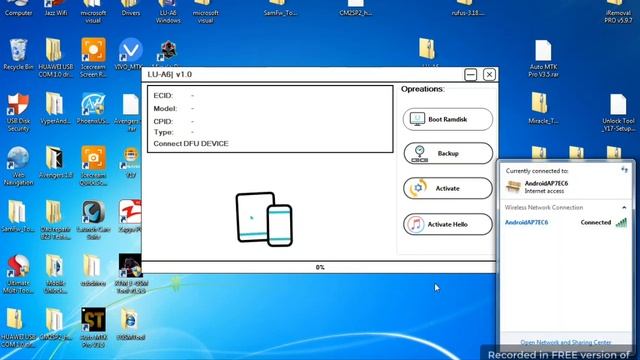Click the wireless signal strength bars icon

tap(621, 222)
